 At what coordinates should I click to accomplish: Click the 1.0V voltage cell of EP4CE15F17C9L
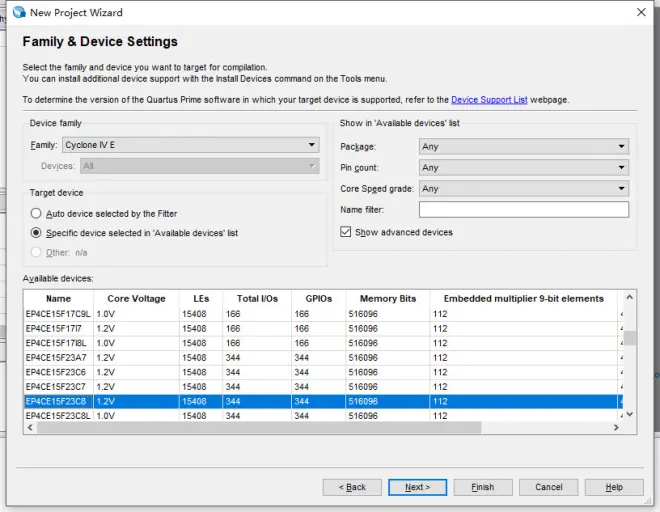pos(136,314)
